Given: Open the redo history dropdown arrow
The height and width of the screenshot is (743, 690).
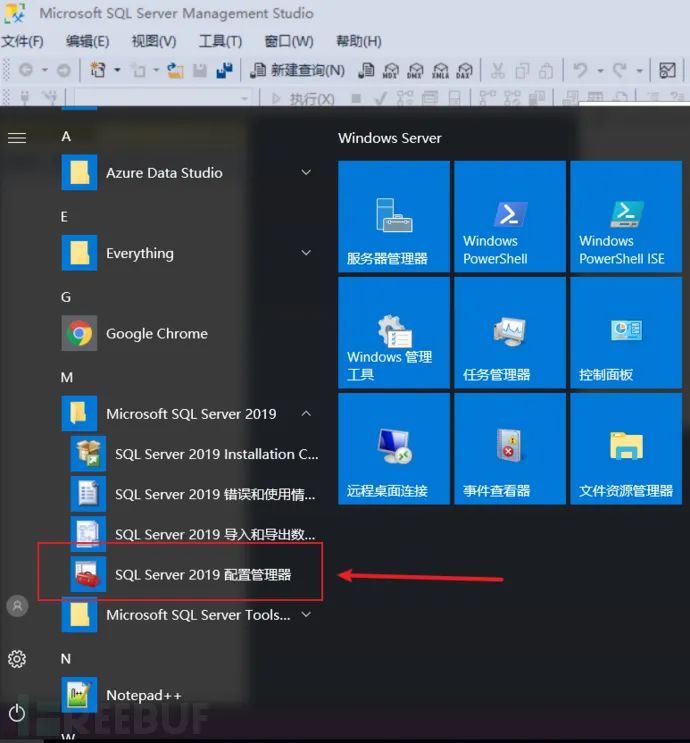Looking at the screenshot, I should click(639, 71).
